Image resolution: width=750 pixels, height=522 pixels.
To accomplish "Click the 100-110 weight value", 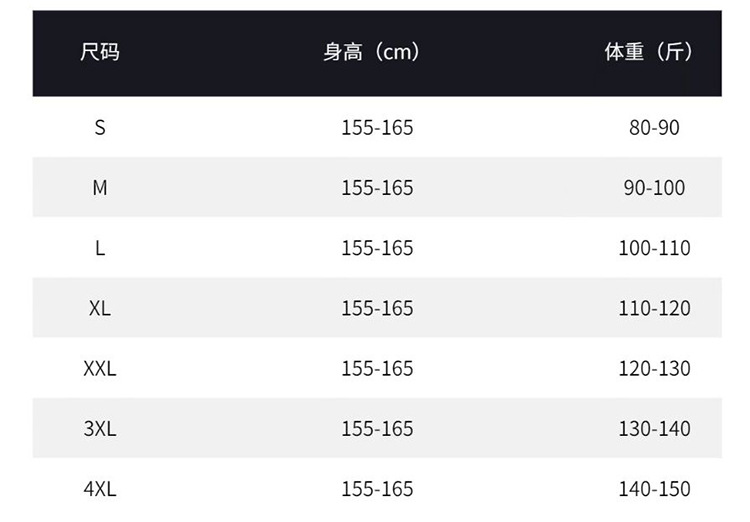I will pos(654,248).
